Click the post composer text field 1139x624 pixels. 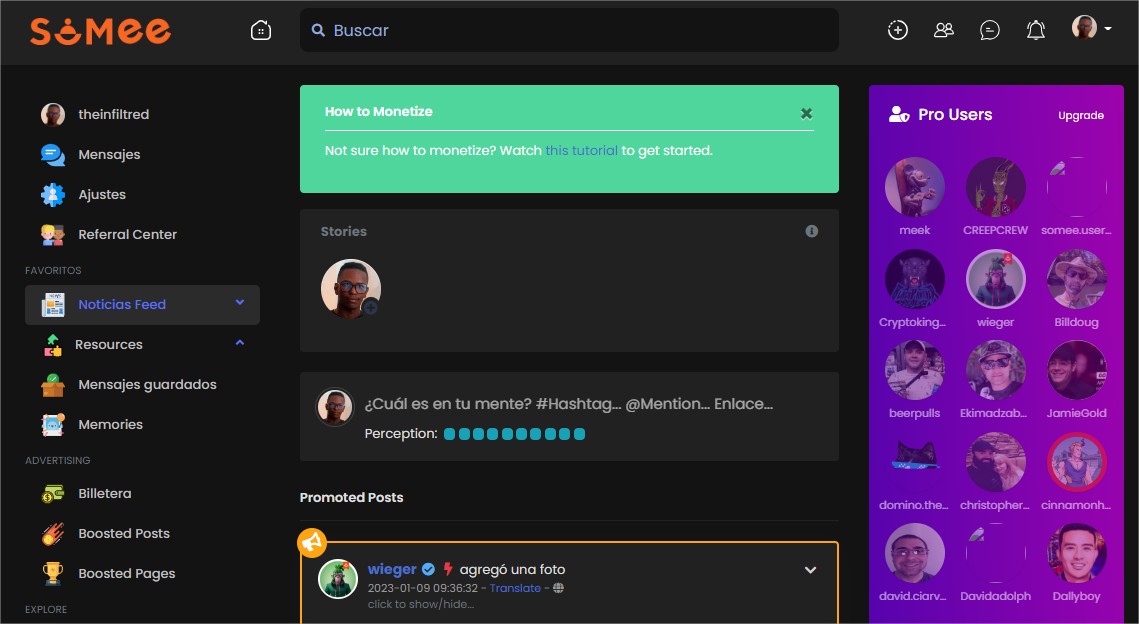pos(569,404)
